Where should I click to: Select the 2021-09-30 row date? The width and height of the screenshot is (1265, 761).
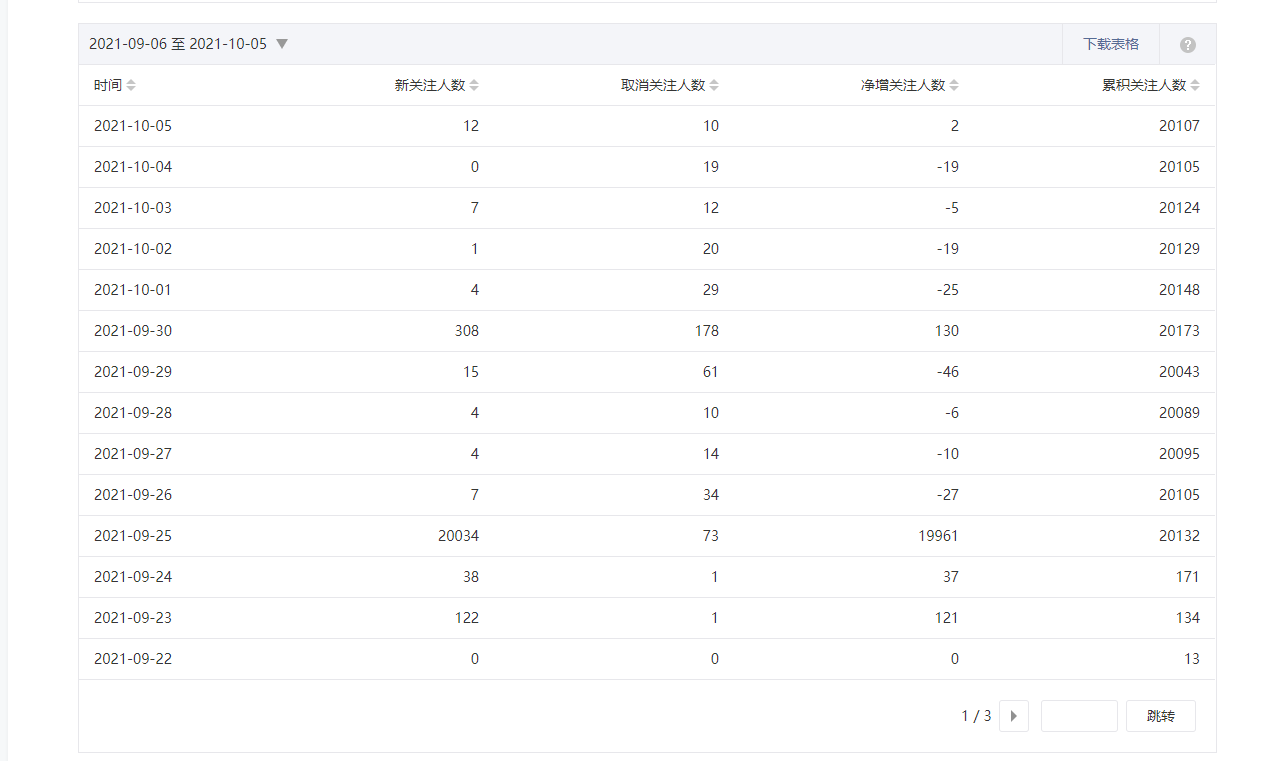click(133, 331)
